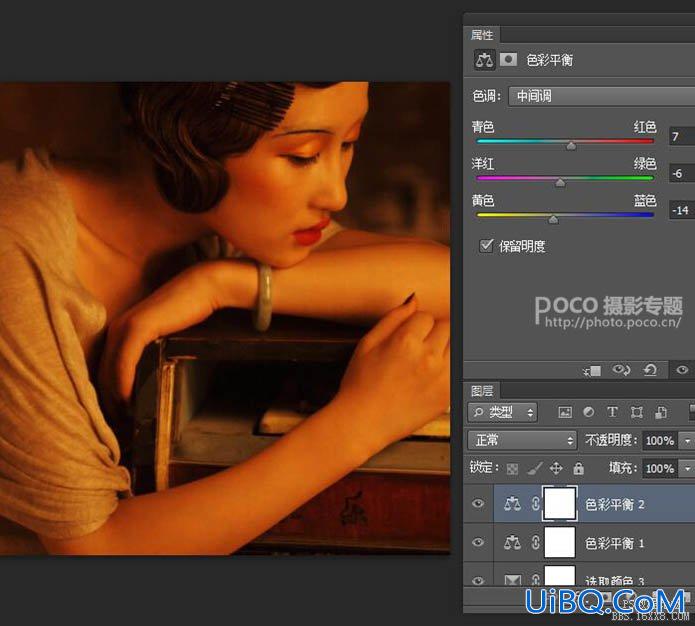The width and height of the screenshot is (695, 626).
Task: Click the cyan-red value field showing 7
Action: 682,137
